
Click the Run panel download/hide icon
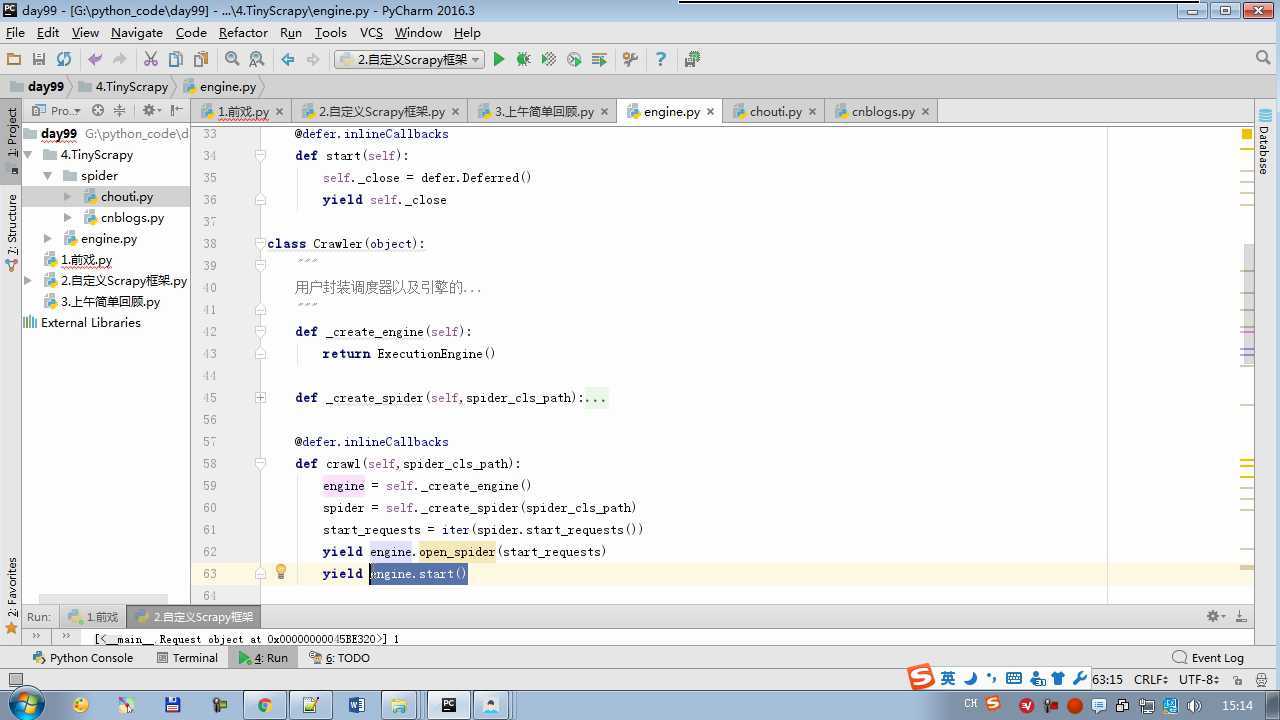1241,617
